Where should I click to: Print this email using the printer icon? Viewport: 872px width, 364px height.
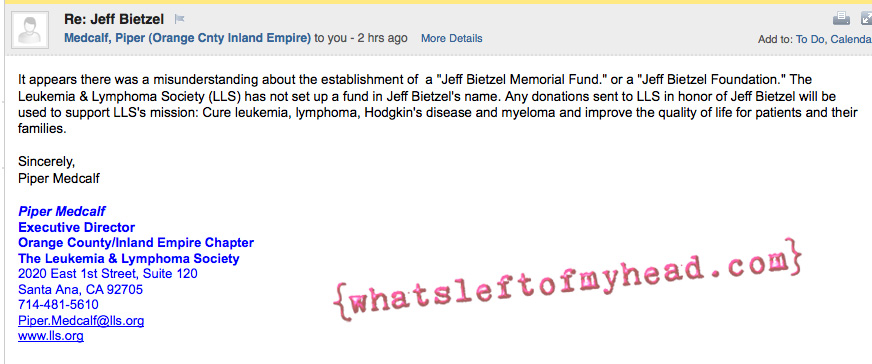pos(841,19)
